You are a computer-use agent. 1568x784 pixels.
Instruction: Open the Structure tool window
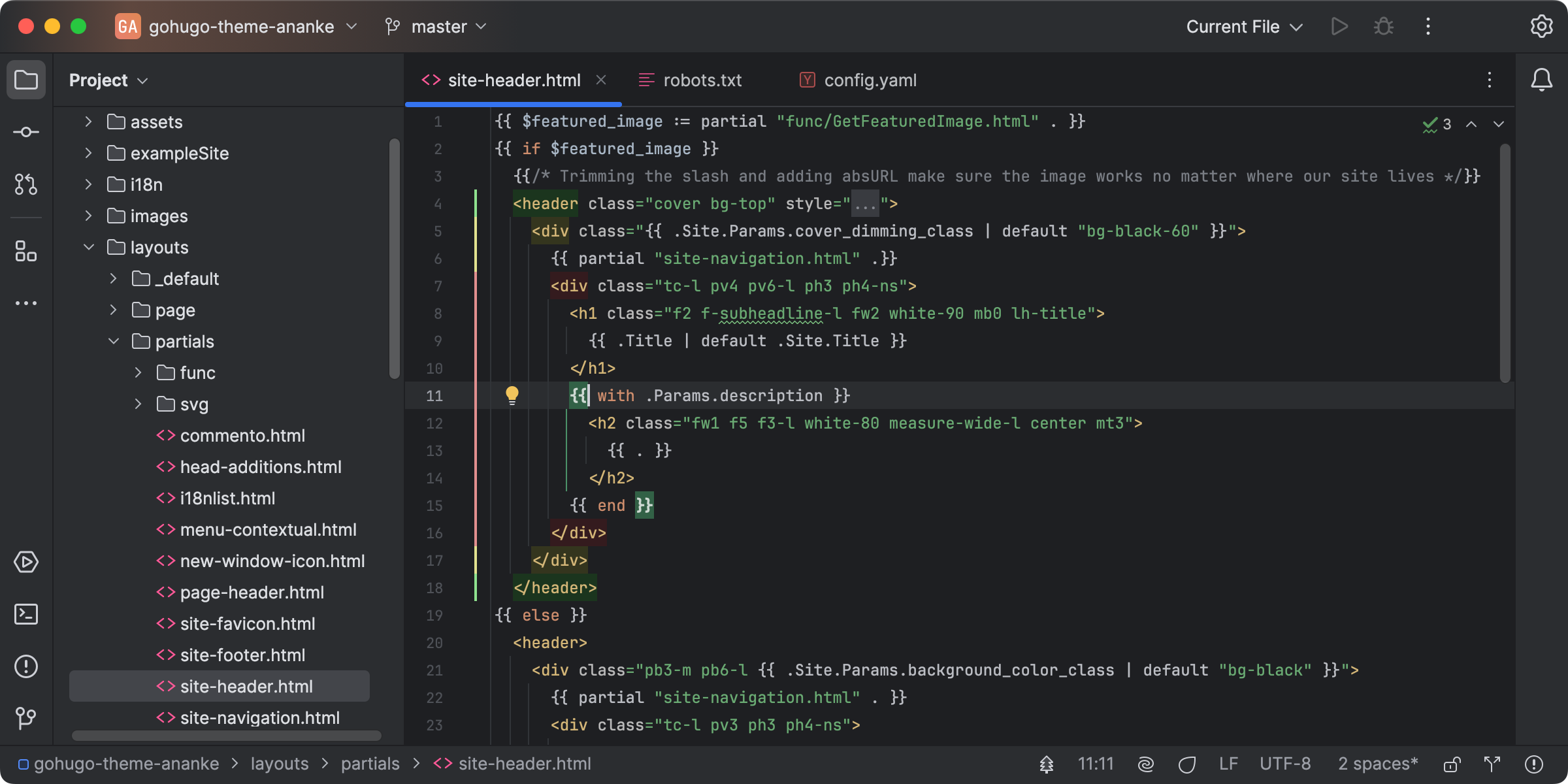click(x=26, y=251)
